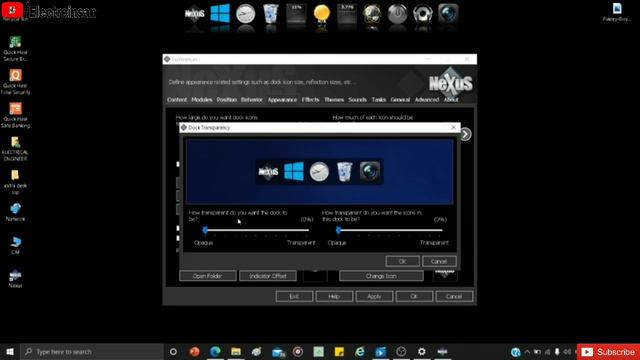
Task: Click the Change Icon button
Action: (x=381, y=276)
